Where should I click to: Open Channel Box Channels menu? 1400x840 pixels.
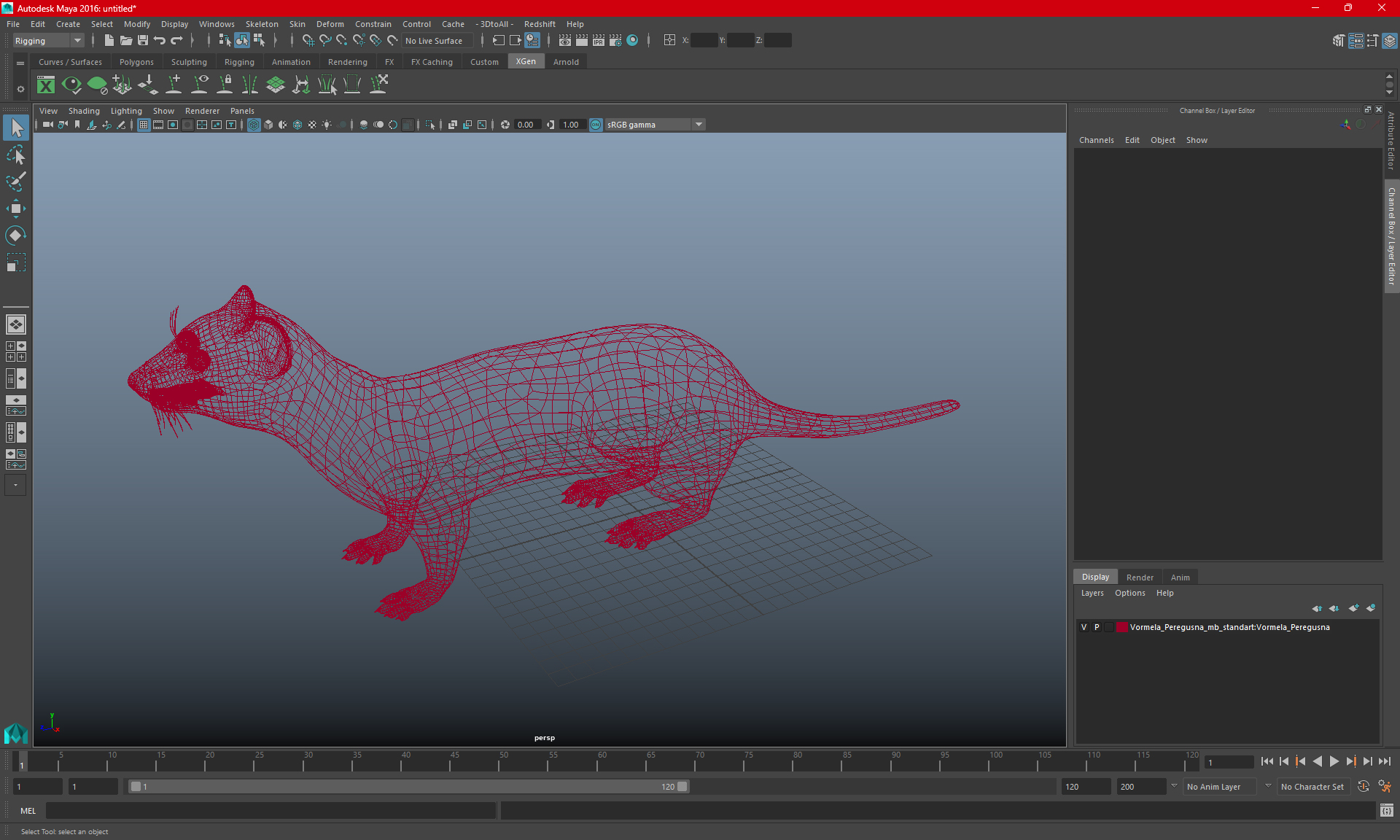(x=1096, y=140)
